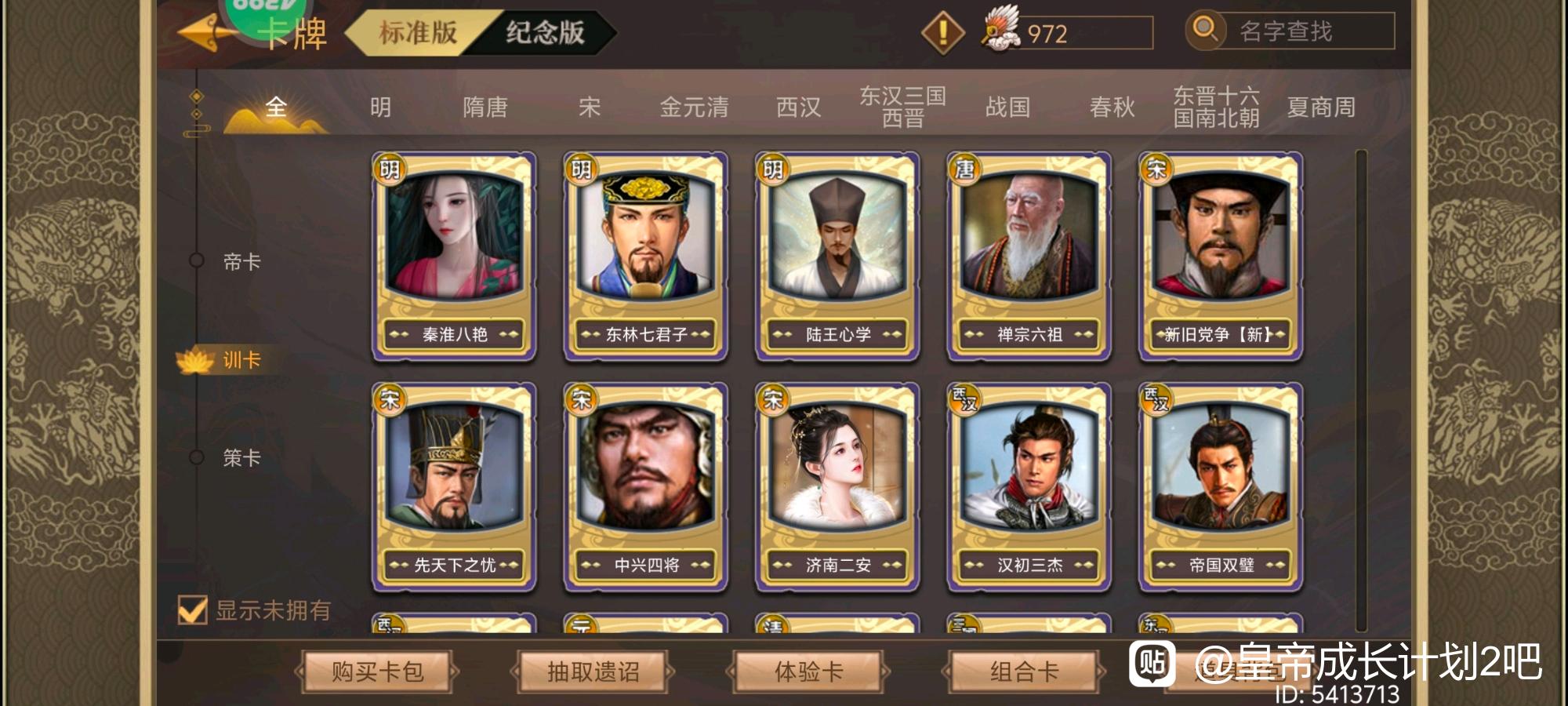Viewport: 1568px width, 706px height.
Task: Click the 抽取遗诏 button
Action: coord(593,672)
